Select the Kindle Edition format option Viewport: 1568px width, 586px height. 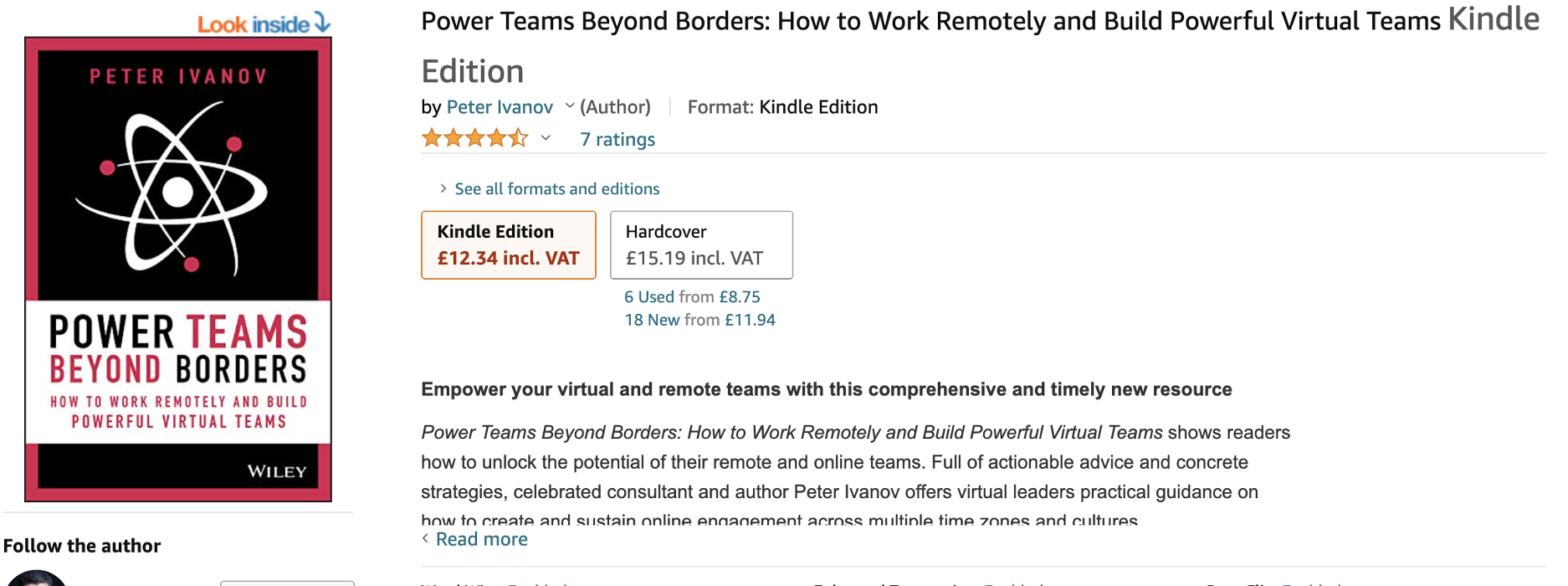pos(508,244)
